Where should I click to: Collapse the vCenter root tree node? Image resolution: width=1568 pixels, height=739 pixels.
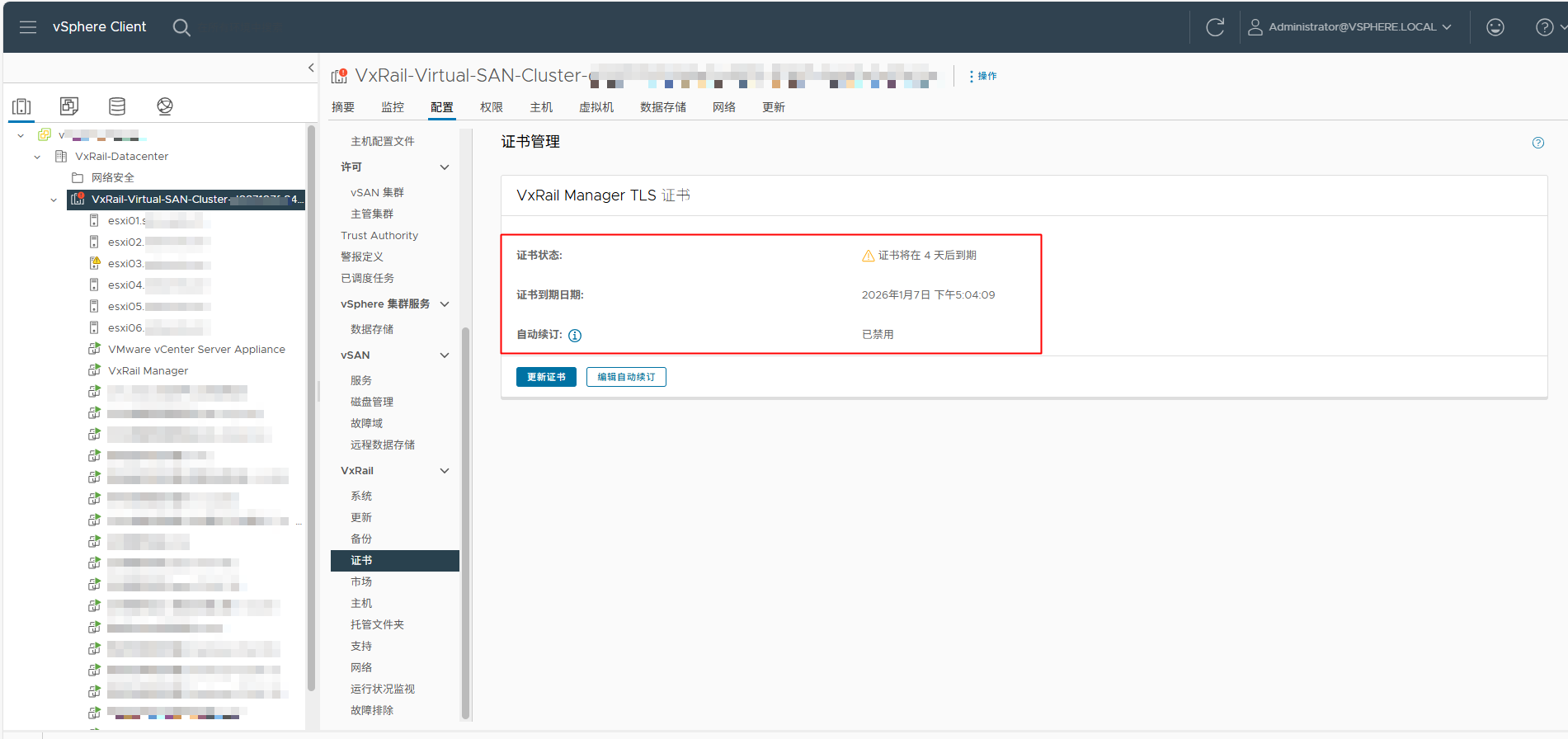click(x=21, y=135)
